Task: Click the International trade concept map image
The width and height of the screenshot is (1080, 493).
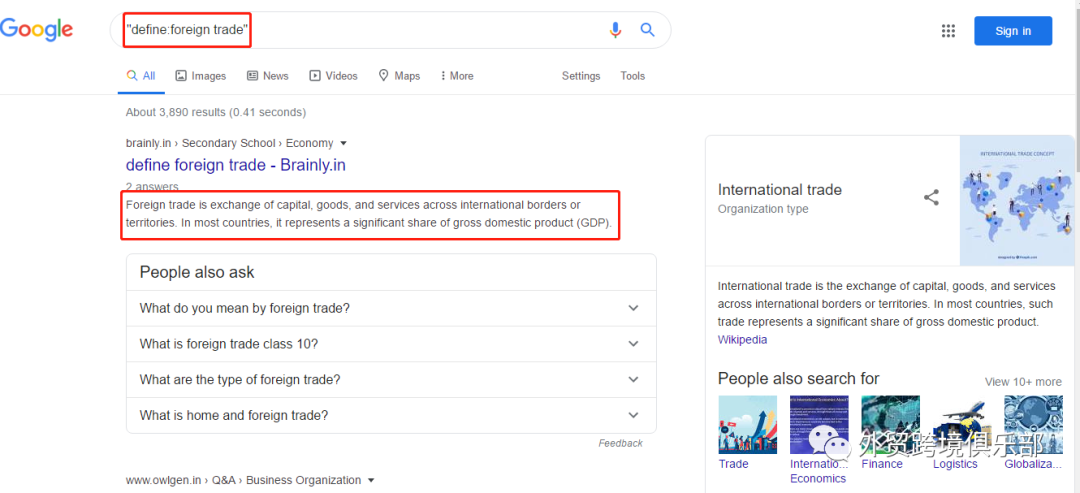Action: (x=1017, y=200)
